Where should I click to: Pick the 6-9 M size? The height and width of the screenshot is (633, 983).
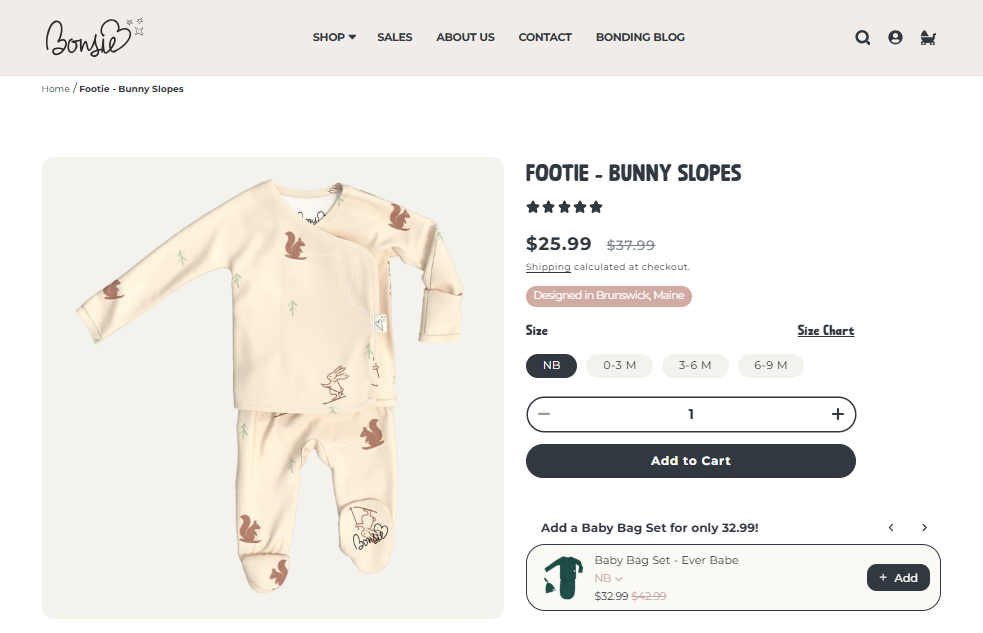[x=770, y=365]
